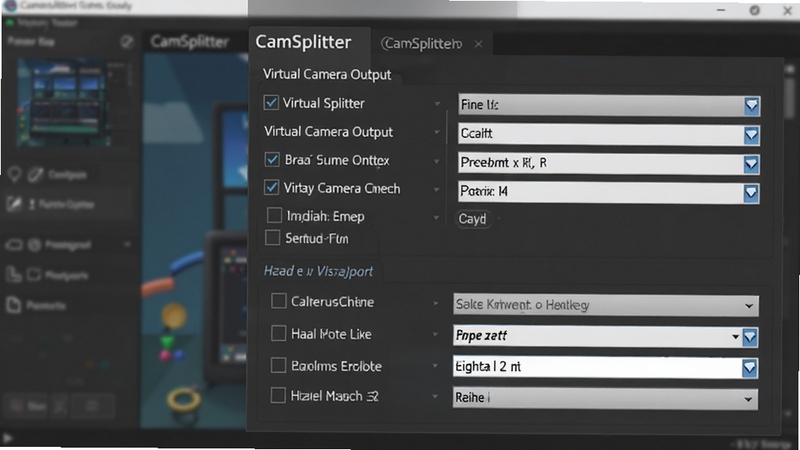Open the Hzad e v Visrajport section link
The height and width of the screenshot is (450, 800).
tap(318, 271)
